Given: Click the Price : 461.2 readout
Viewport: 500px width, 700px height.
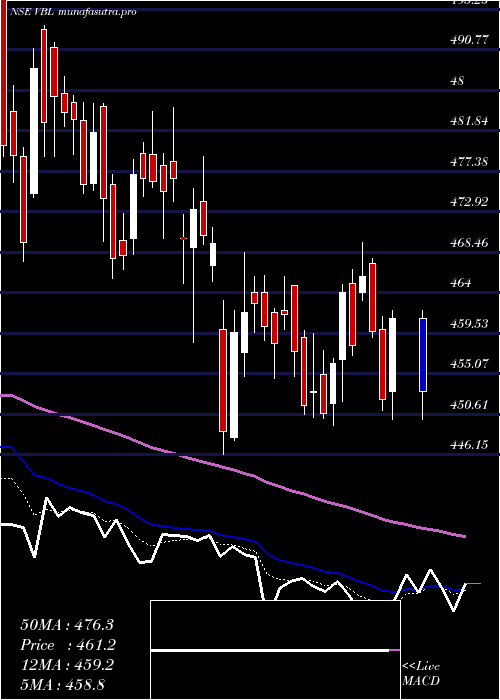Looking at the screenshot, I should [x=68, y=645].
